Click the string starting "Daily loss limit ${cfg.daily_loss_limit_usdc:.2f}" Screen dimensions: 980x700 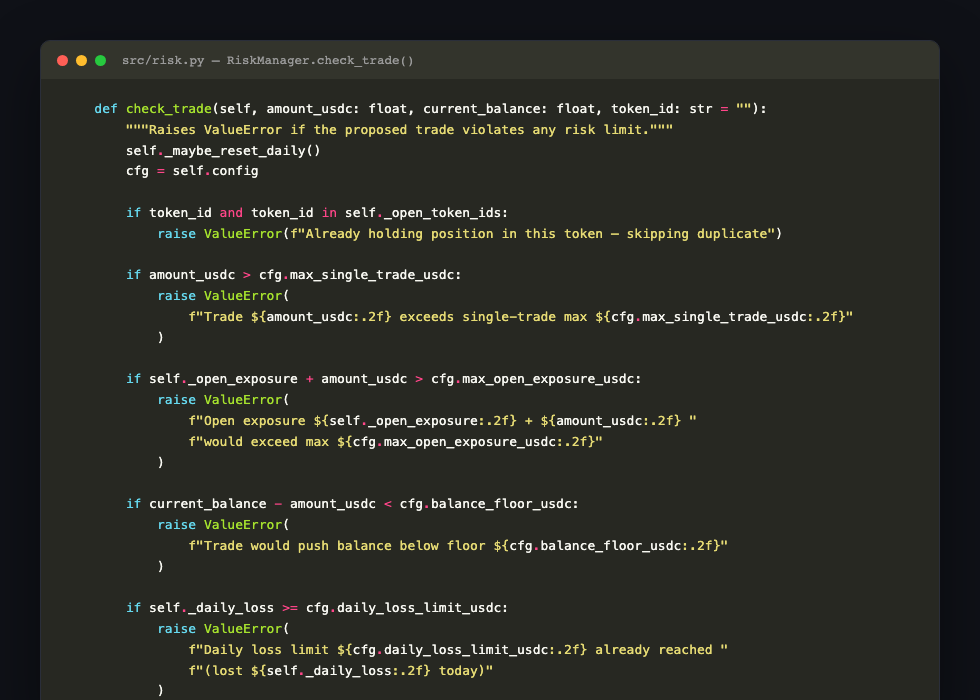(458, 650)
